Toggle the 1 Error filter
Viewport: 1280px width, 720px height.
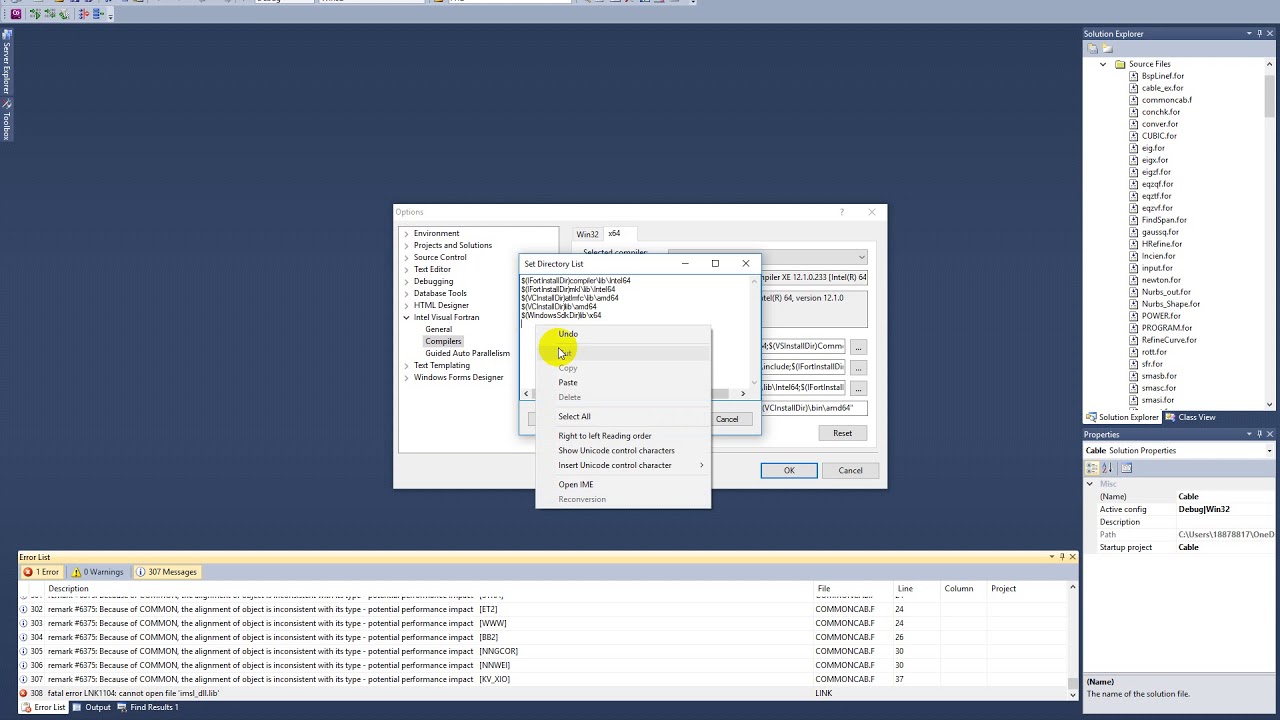[x=41, y=572]
